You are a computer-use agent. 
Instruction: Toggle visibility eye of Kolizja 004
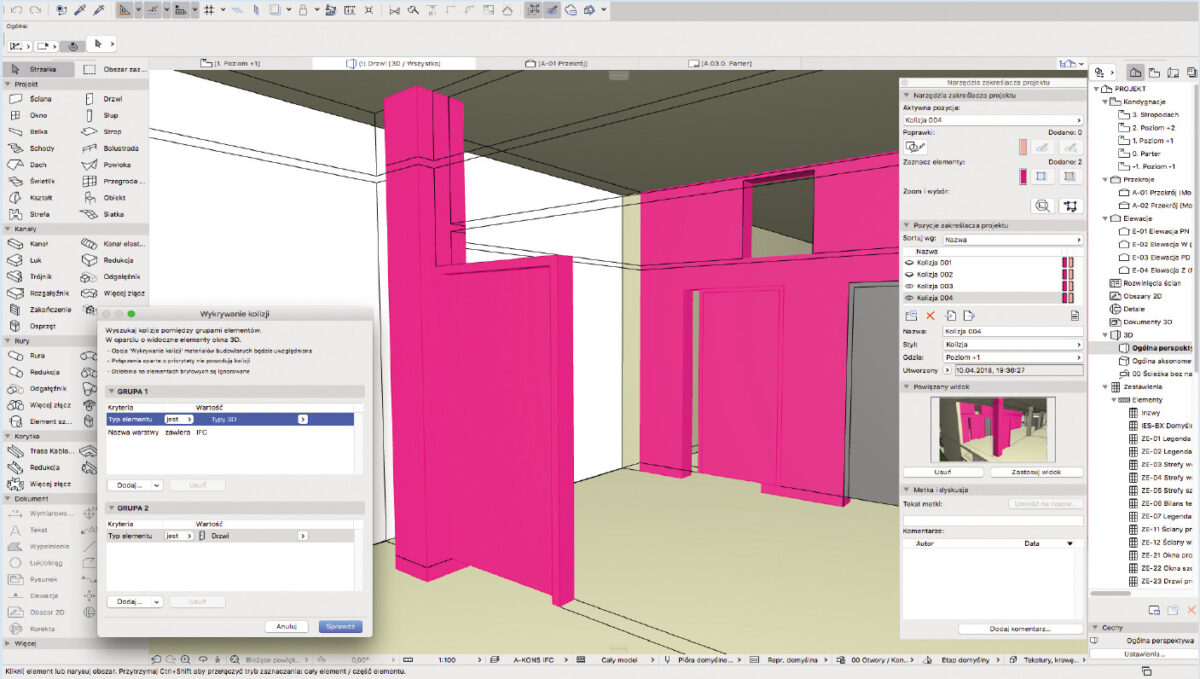pos(909,298)
